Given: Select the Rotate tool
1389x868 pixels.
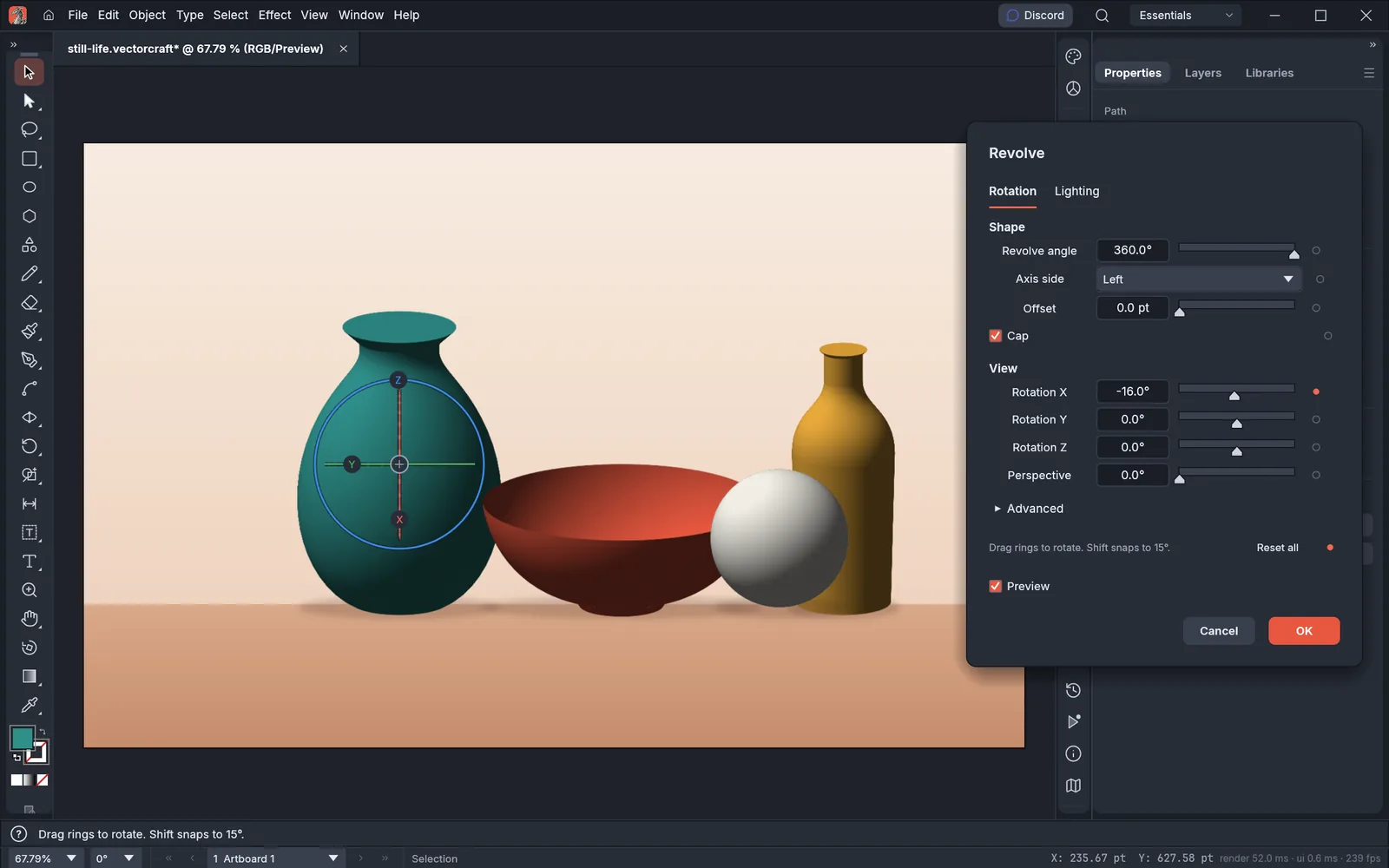Looking at the screenshot, I should 29,446.
